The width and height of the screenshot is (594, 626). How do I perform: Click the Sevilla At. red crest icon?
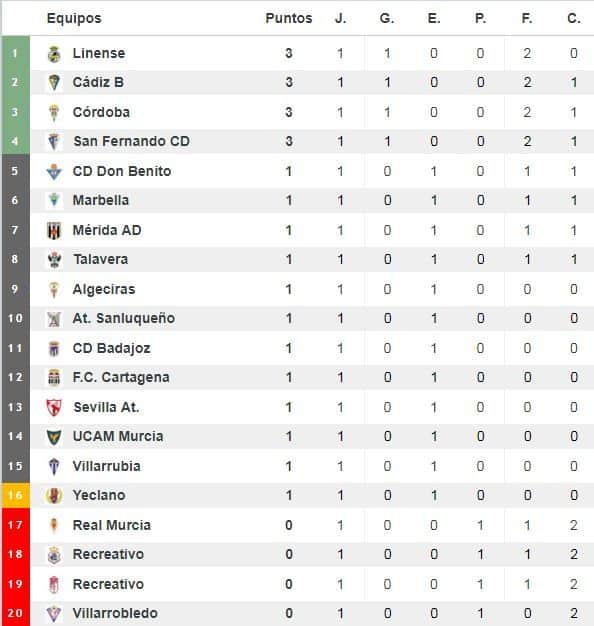point(54,408)
